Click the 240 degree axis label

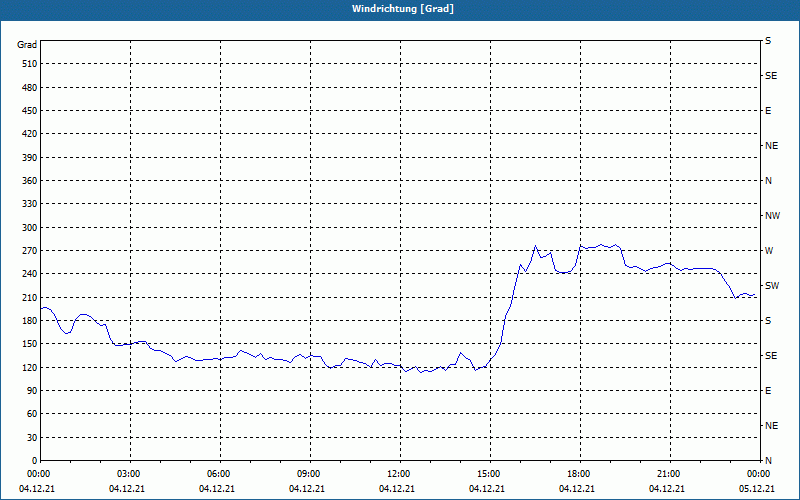30,274
